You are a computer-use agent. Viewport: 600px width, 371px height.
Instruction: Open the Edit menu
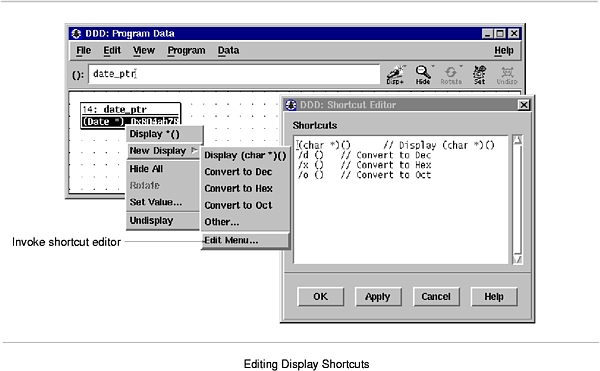click(112, 50)
